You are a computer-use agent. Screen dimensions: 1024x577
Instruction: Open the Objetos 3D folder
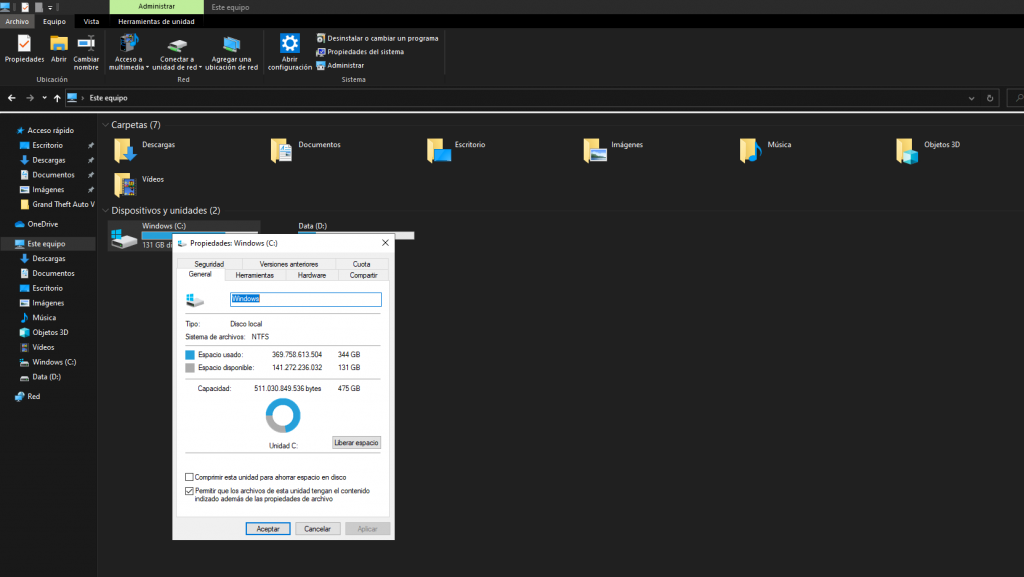click(907, 150)
